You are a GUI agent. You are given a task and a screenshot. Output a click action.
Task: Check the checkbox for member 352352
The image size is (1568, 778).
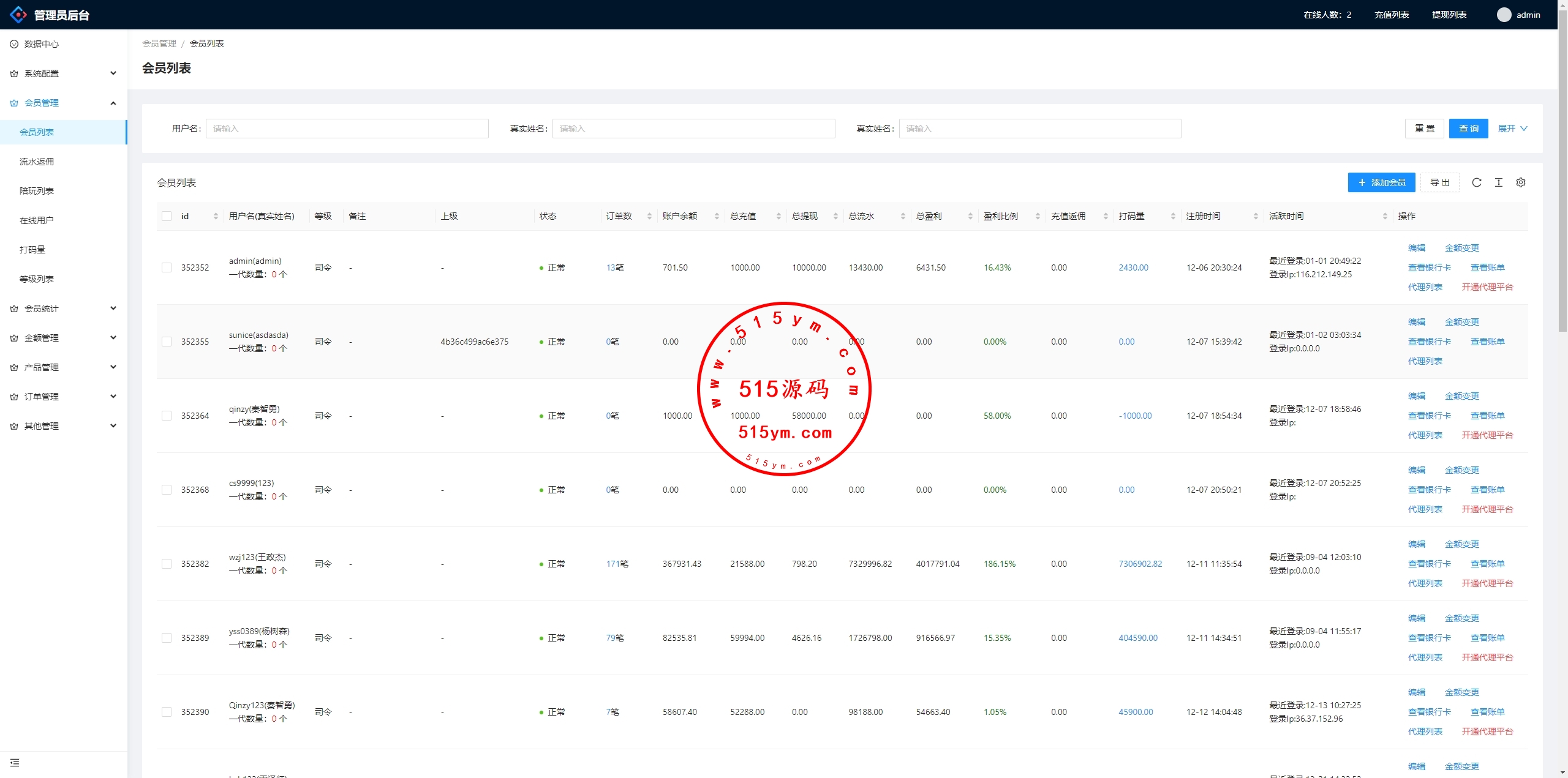tap(167, 267)
